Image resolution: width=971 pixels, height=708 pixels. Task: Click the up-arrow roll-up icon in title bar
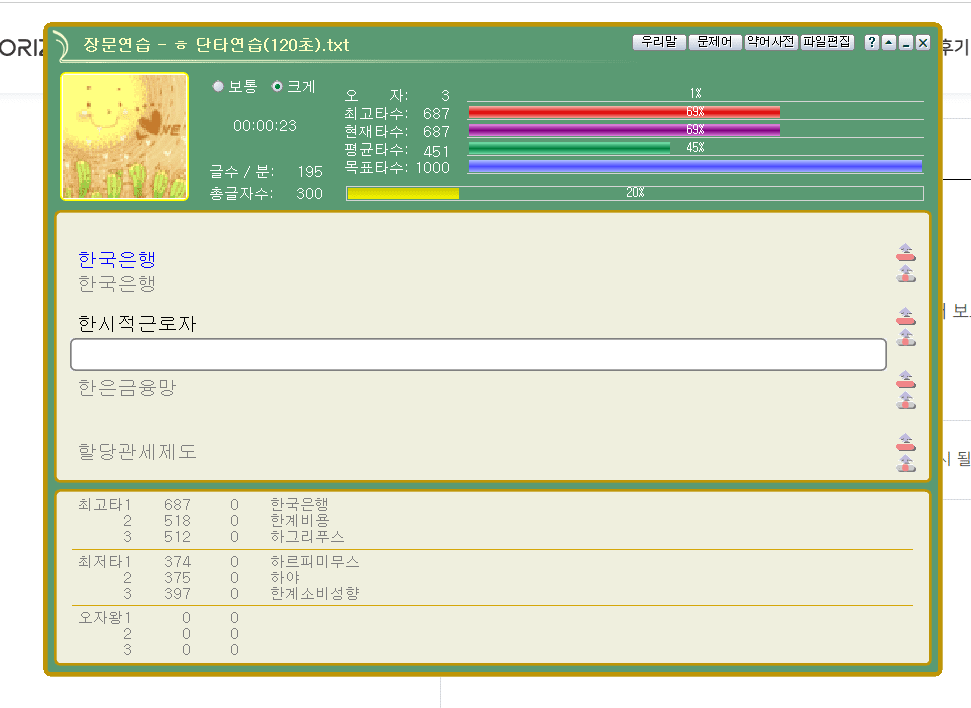point(888,43)
